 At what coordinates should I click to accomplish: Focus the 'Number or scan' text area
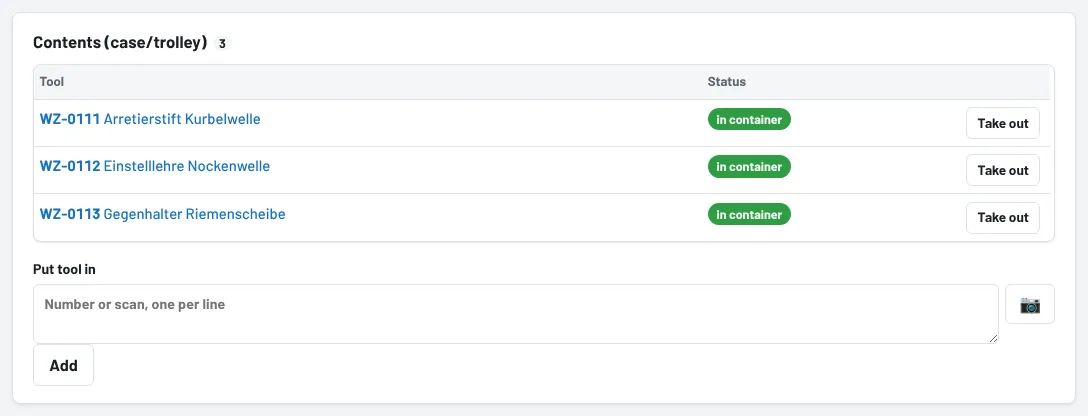(x=516, y=313)
